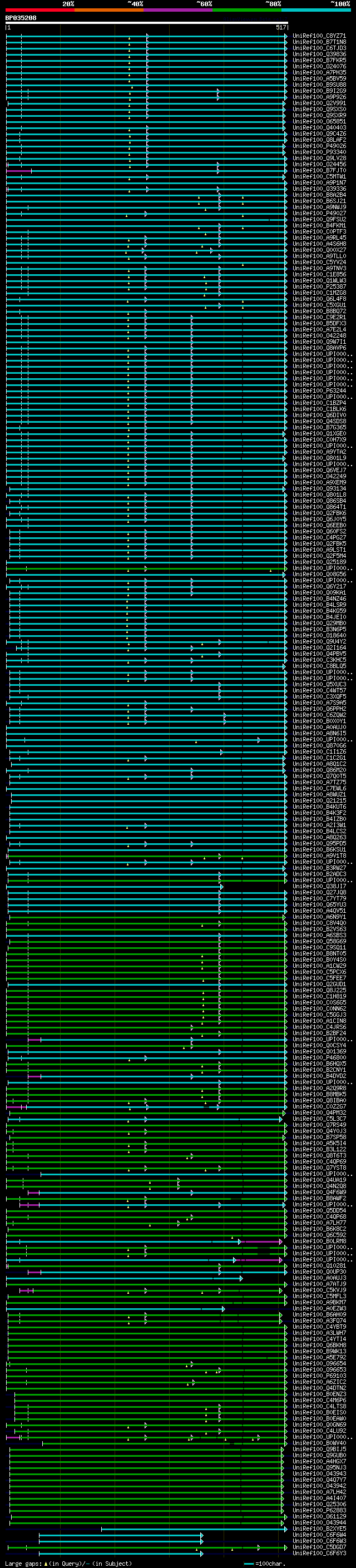Viewport: 356px width, 1568px height.
Task: Select hit label UniRef100_C1H819
Action: tap(319, 996)
